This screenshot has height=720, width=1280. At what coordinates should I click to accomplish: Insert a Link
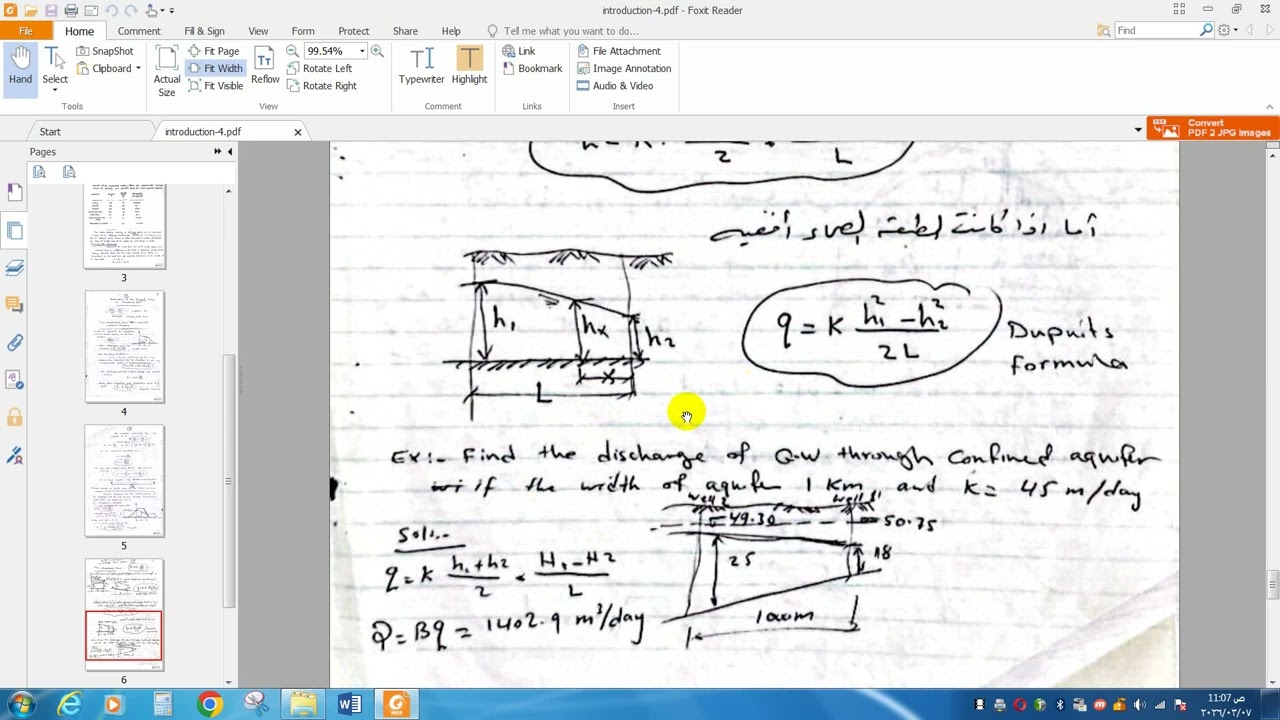coord(519,51)
